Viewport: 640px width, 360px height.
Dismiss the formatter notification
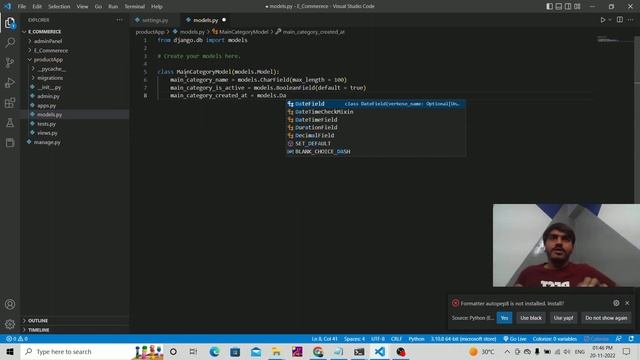[x=627, y=303]
